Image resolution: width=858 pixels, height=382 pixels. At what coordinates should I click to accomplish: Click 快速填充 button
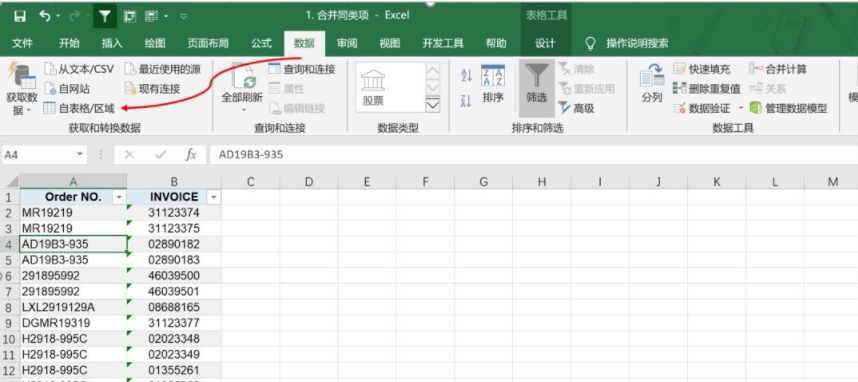(702, 69)
